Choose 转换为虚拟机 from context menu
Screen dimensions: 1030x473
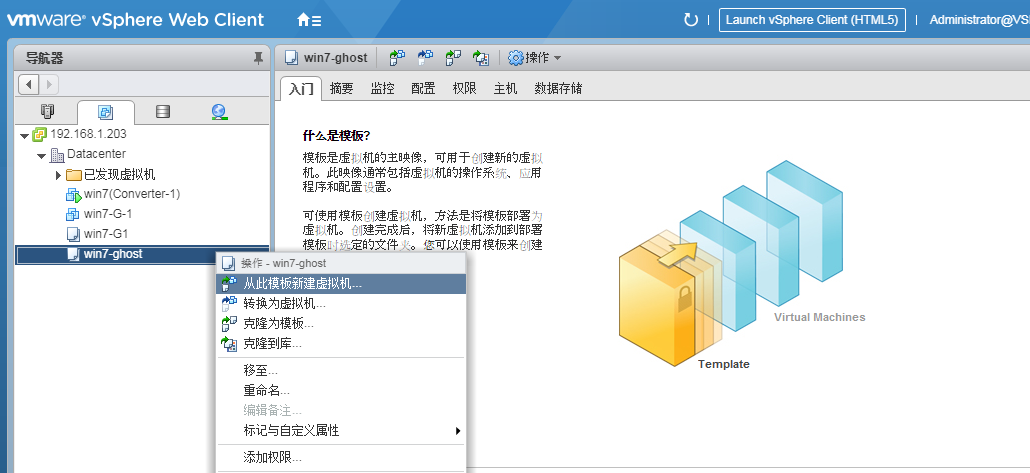tap(341, 304)
